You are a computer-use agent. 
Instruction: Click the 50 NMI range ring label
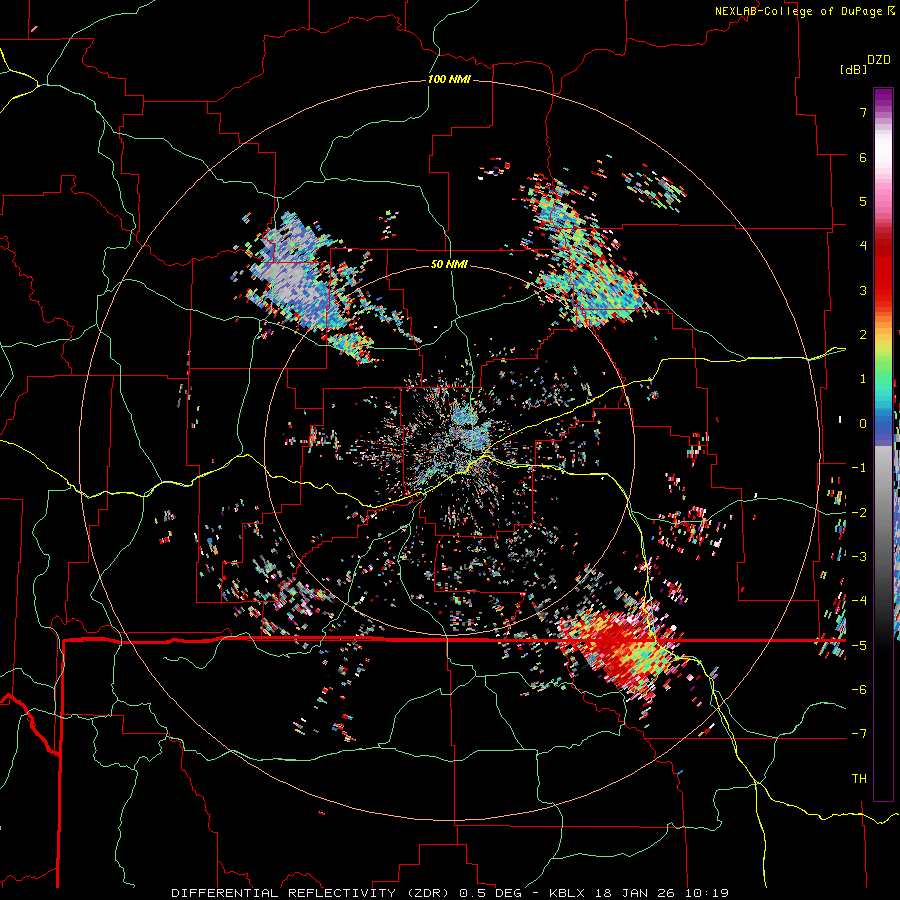449,264
